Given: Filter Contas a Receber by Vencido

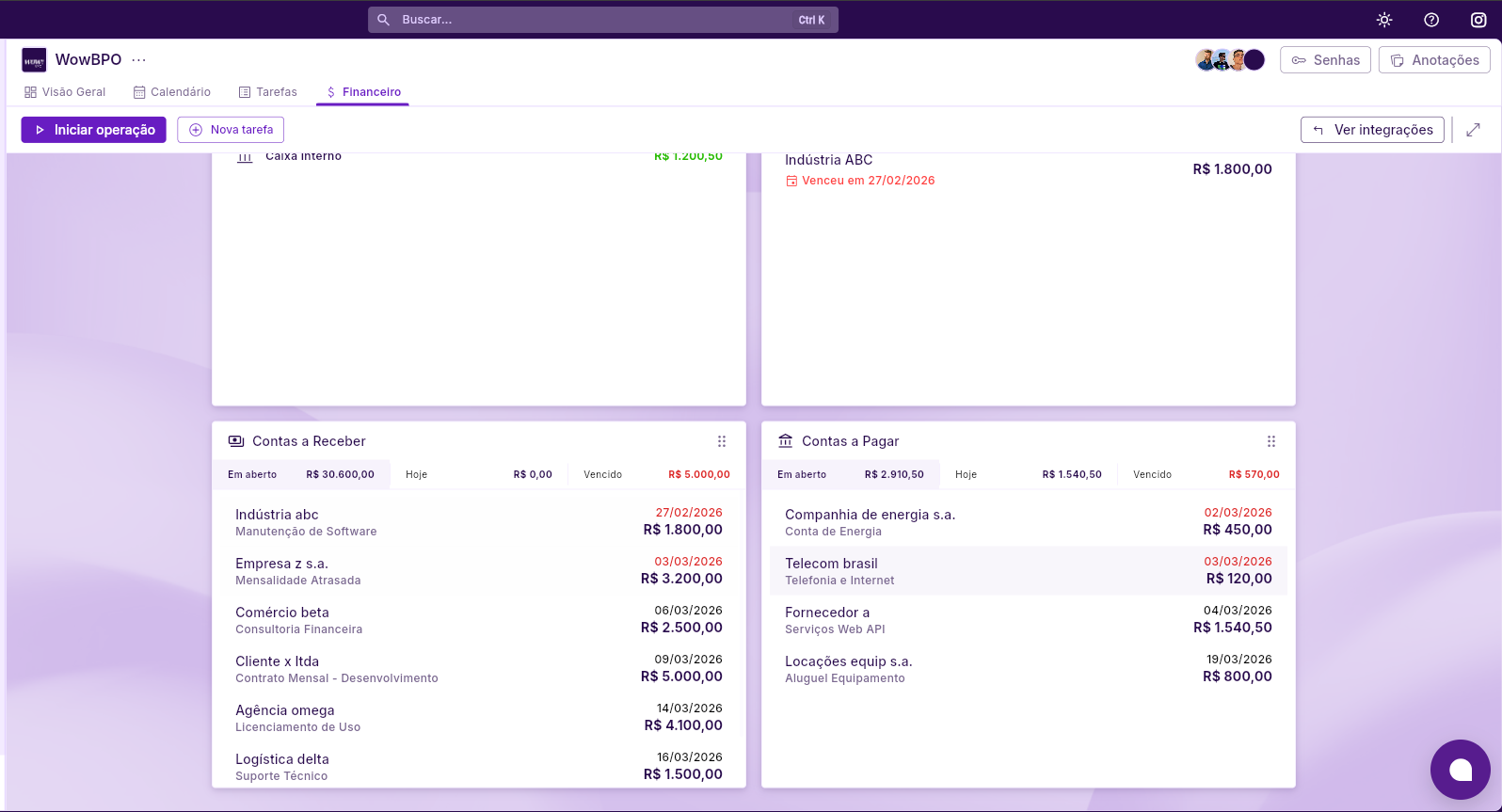Looking at the screenshot, I should [x=656, y=474].
